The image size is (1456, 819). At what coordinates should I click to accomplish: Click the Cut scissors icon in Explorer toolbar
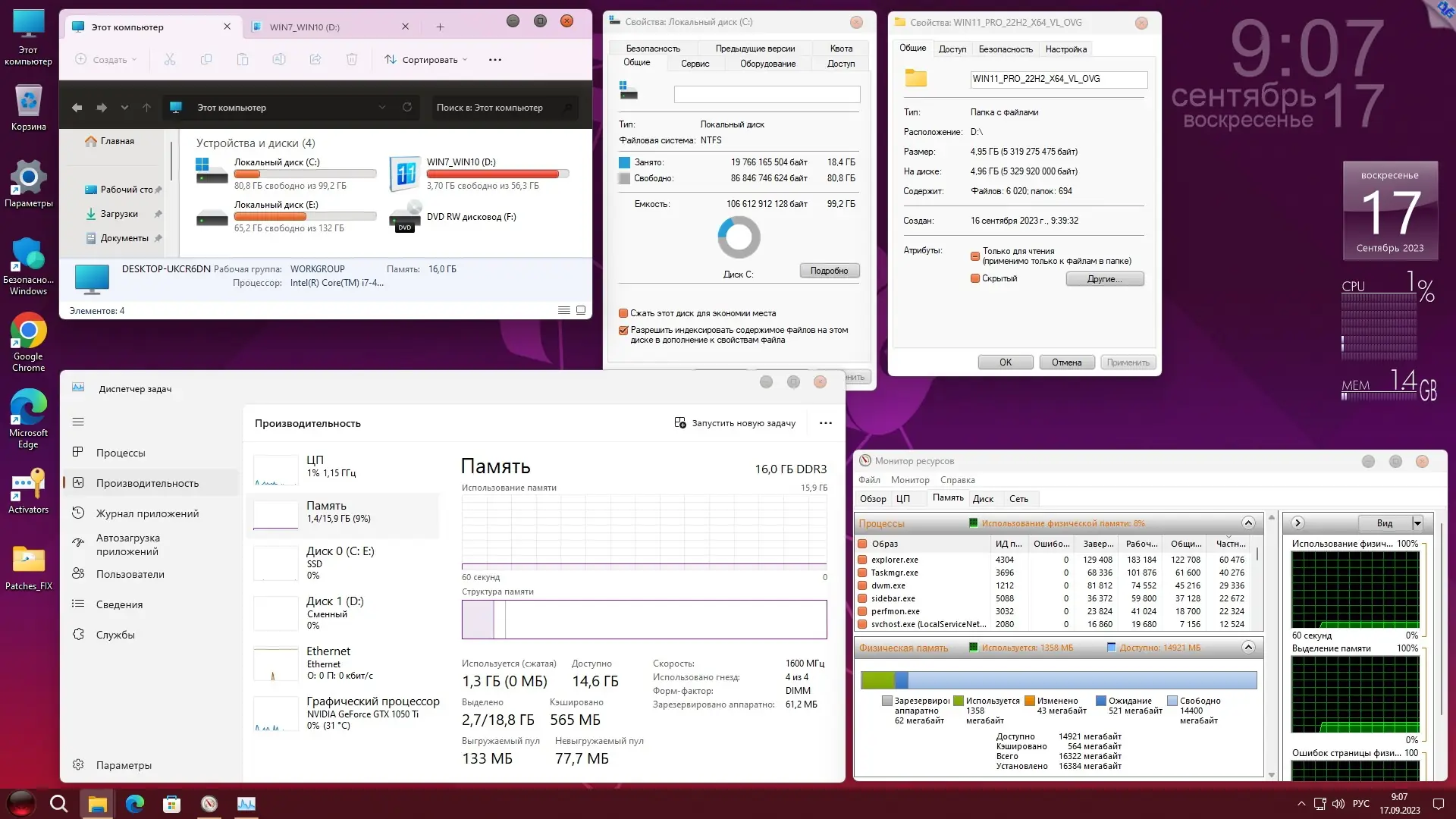(169, 59)
